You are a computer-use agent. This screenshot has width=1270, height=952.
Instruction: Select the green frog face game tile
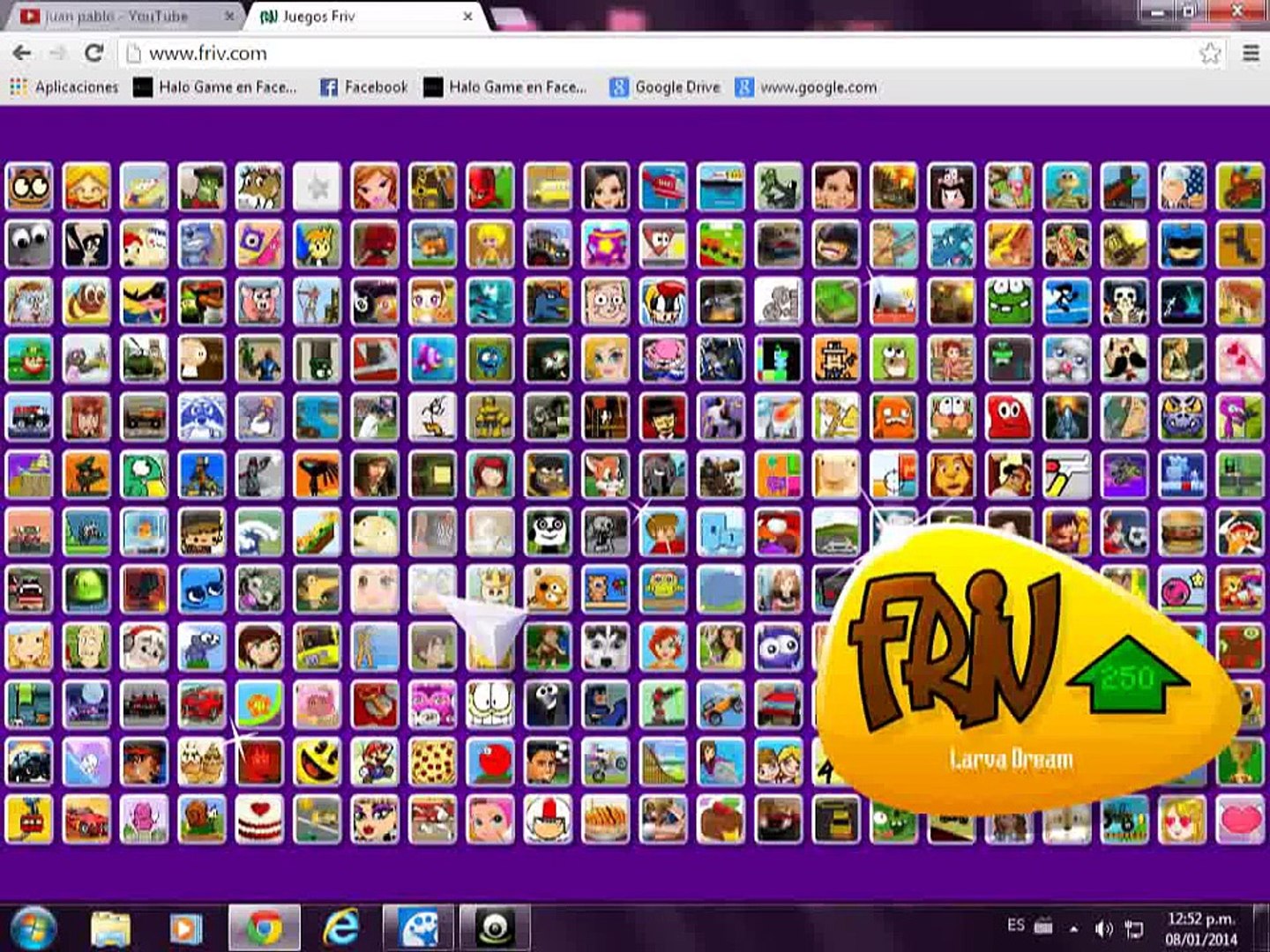(1009, 301)
